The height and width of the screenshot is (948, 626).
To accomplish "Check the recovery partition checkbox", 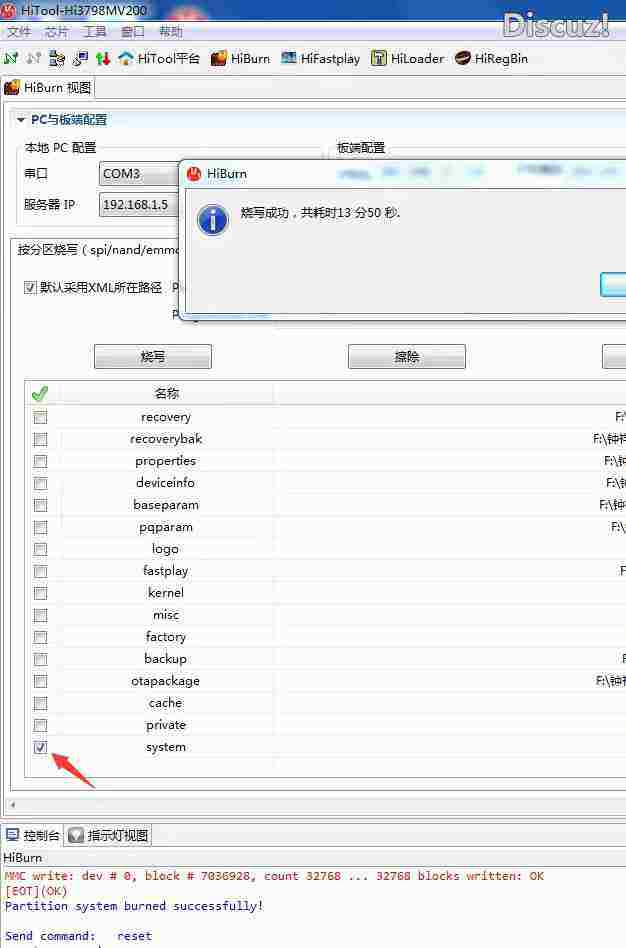I will click(x=41, y=417).
